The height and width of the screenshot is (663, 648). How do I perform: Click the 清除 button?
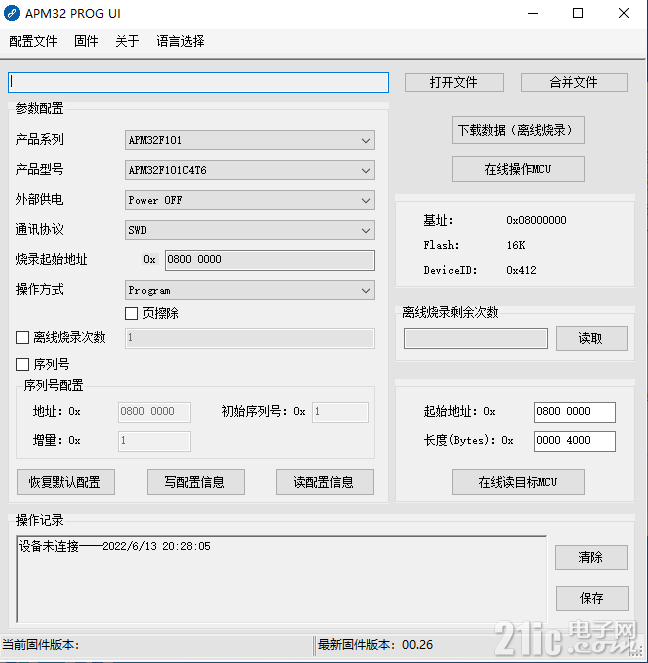(x=591, y=557)
